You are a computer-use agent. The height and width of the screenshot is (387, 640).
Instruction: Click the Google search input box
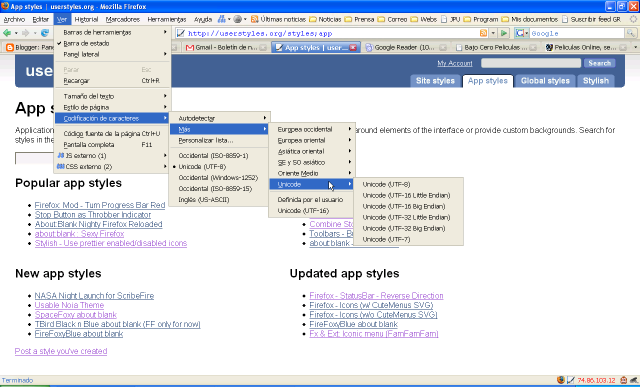[577, 33]
